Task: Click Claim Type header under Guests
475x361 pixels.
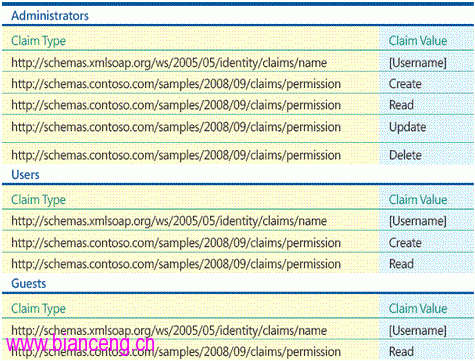Action: [x=38, y=309]
